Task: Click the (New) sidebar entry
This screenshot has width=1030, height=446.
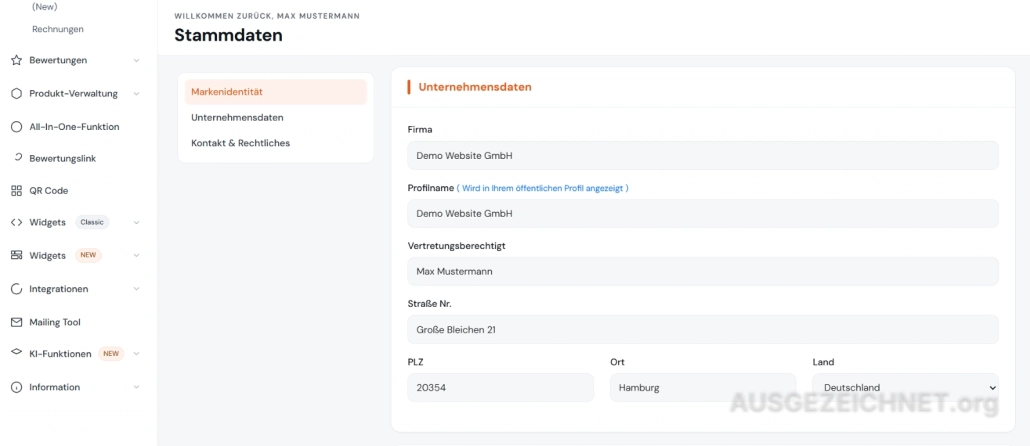Action: (45, 7)
